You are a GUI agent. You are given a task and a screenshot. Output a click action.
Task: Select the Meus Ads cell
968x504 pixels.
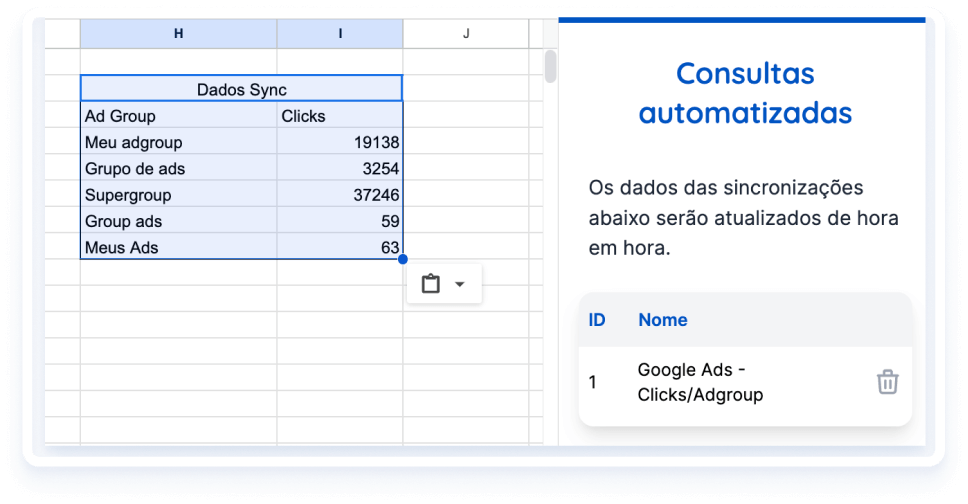[x=178, y=247]
